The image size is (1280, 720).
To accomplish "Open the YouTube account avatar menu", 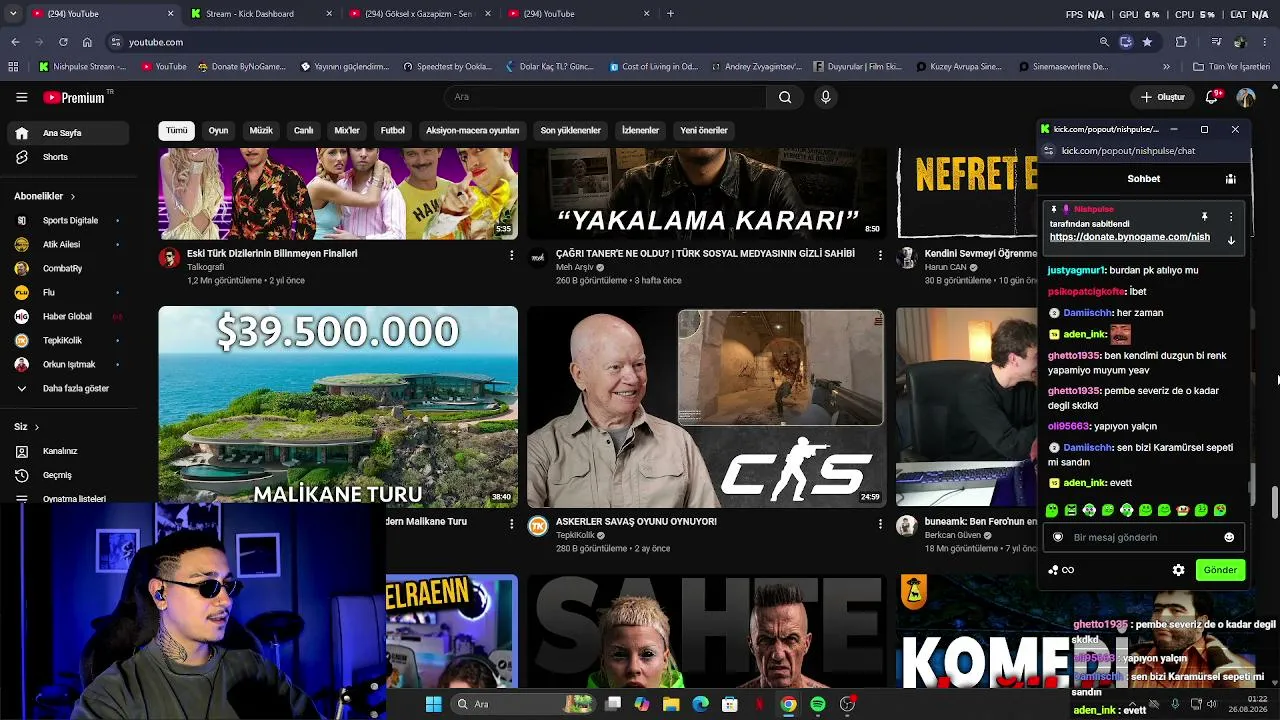I will pyautogui.click(x=1245, y=97).
